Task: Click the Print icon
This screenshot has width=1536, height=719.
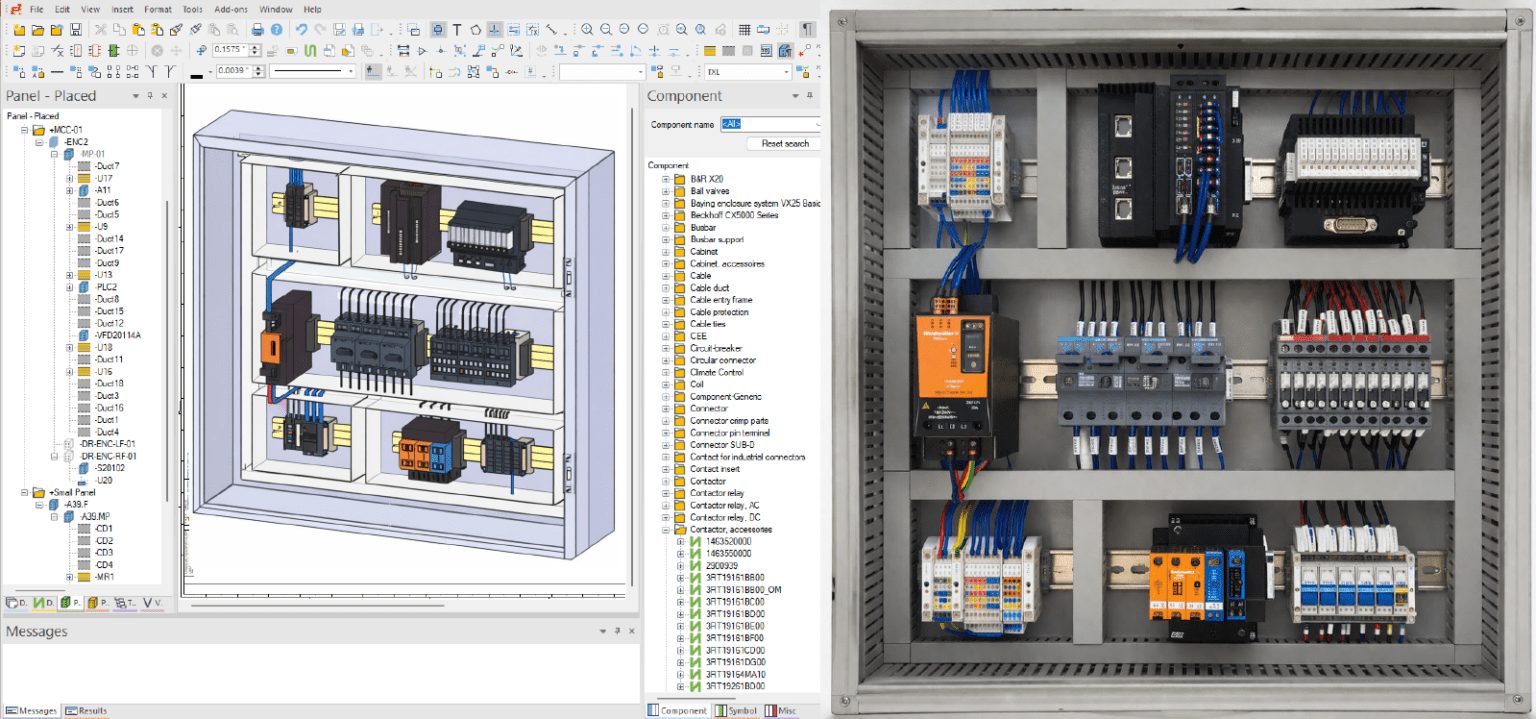Action: pyautogui.click(x=258, y=30)
